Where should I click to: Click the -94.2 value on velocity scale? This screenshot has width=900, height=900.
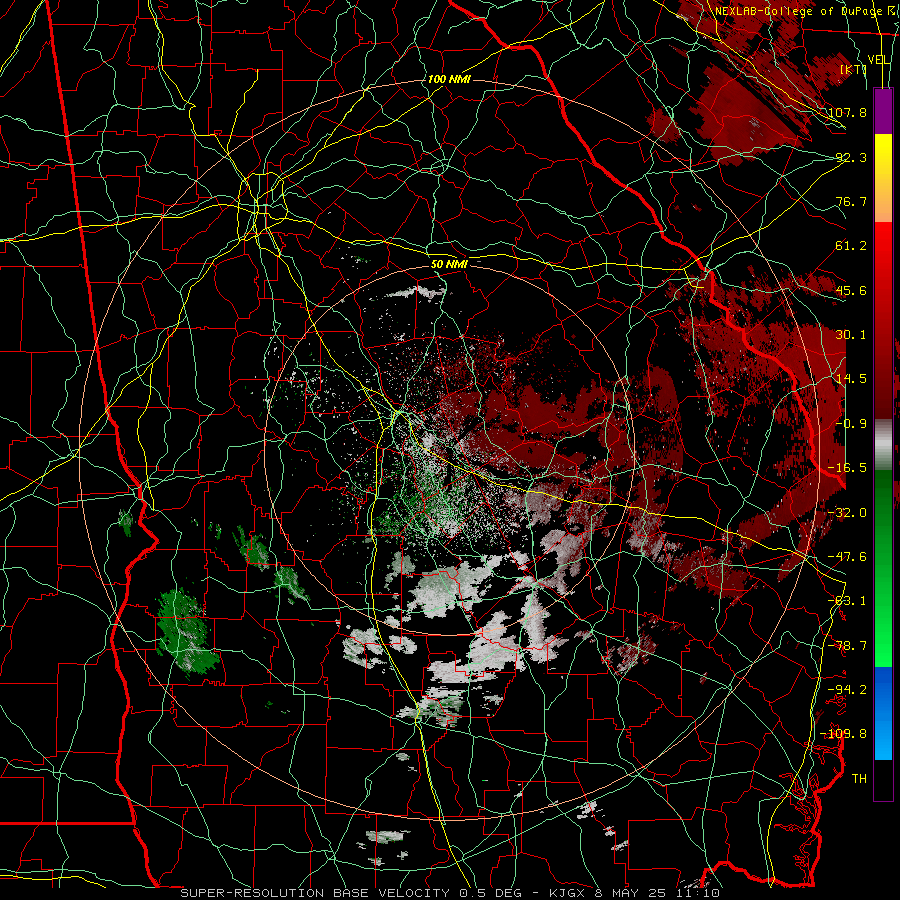[847, 690]
